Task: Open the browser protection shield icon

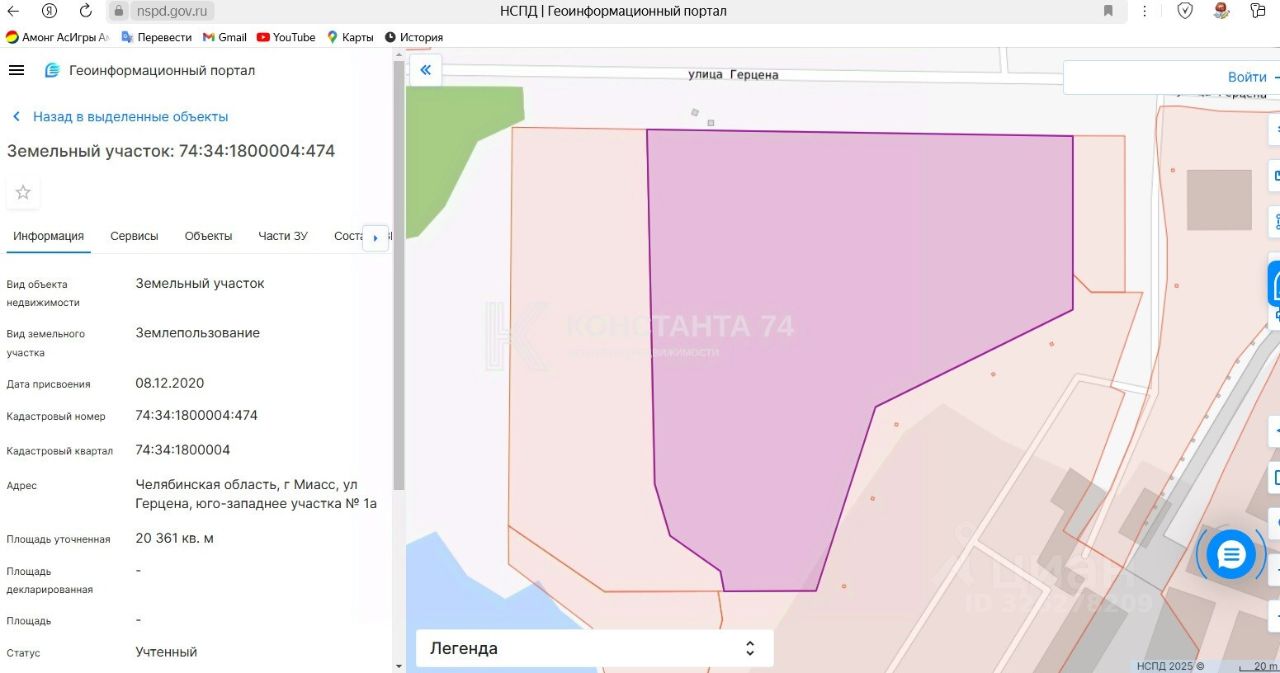Action: click(x=1185, y=11)
